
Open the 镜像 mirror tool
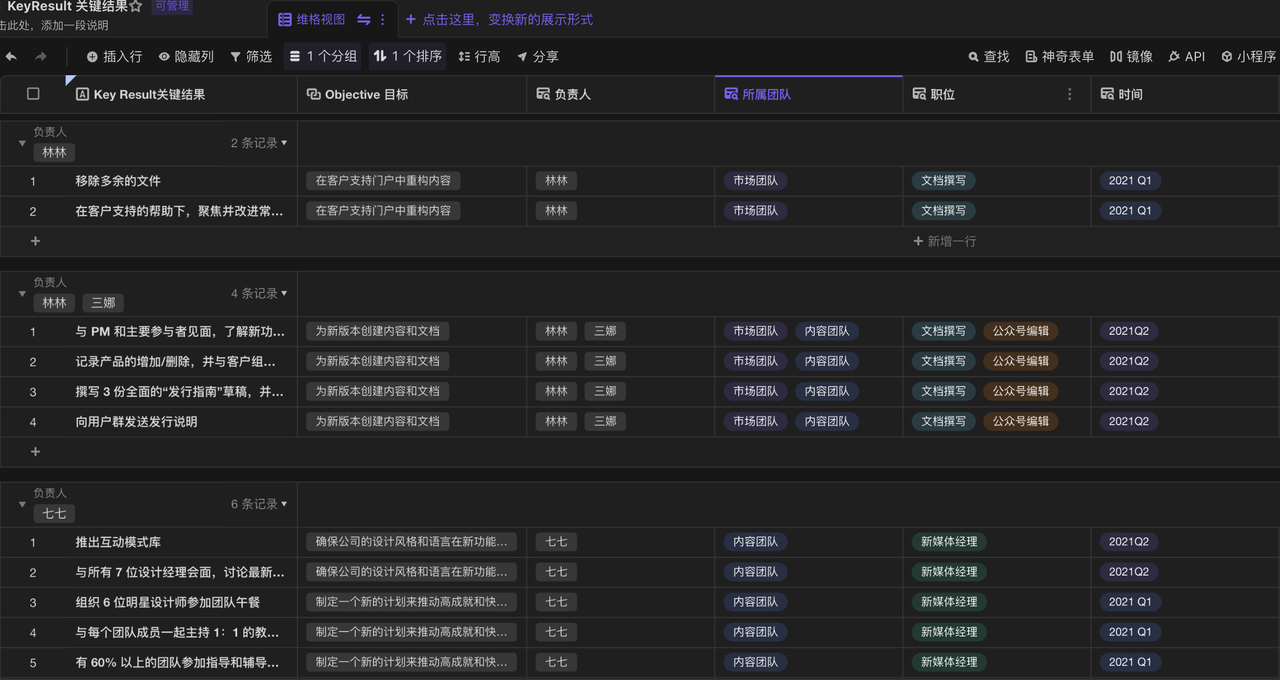(1130, 57)
